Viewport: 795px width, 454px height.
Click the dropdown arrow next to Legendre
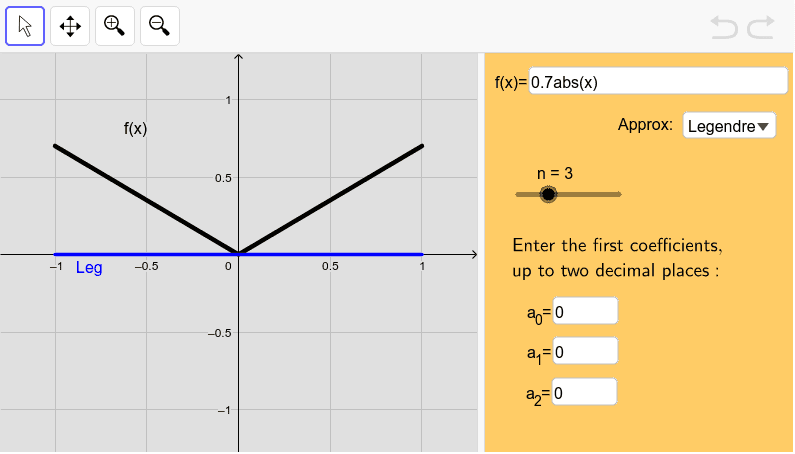(763, 127)
